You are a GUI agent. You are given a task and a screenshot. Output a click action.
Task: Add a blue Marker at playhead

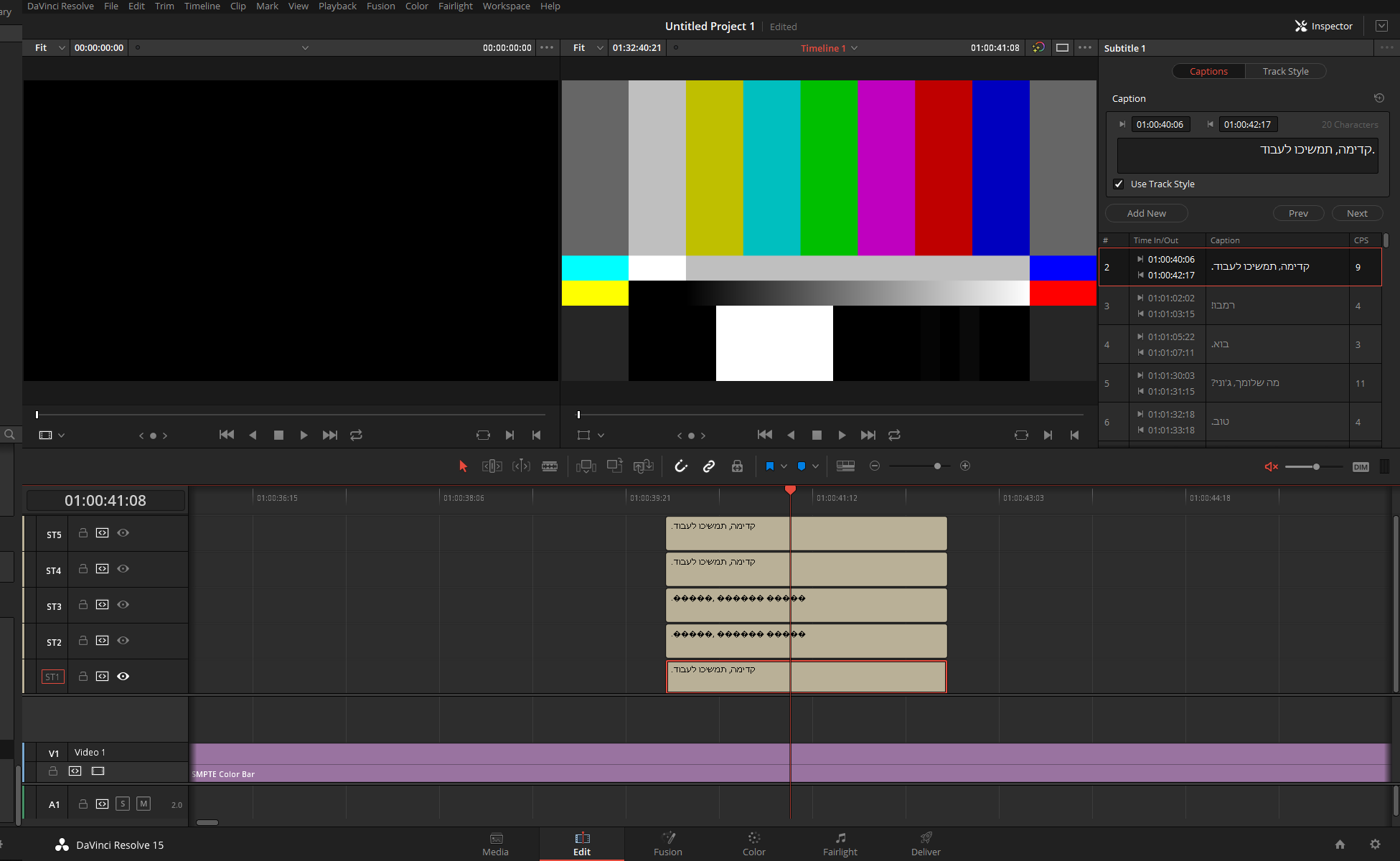tap(802, 466)
